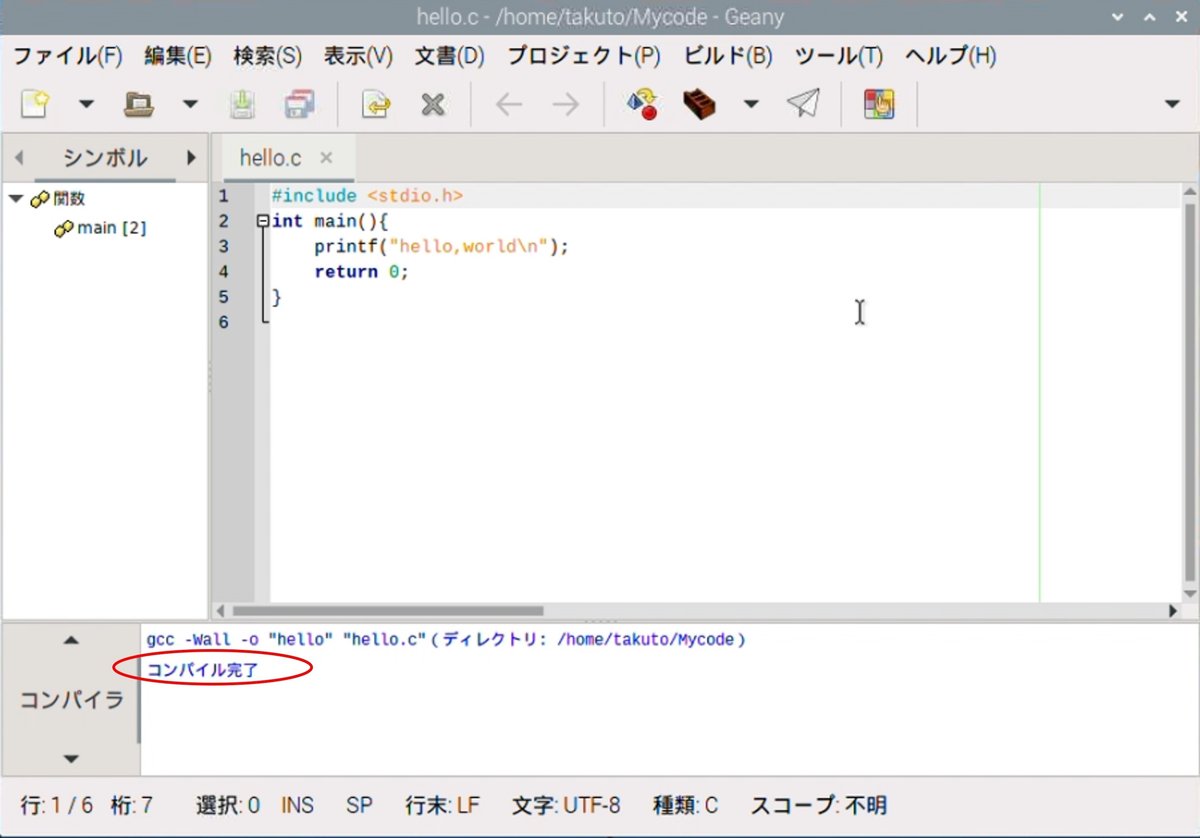Viewport: 1200px width, 838px height.
Task: Click the 行末: LF status entry
Action: 442,805
